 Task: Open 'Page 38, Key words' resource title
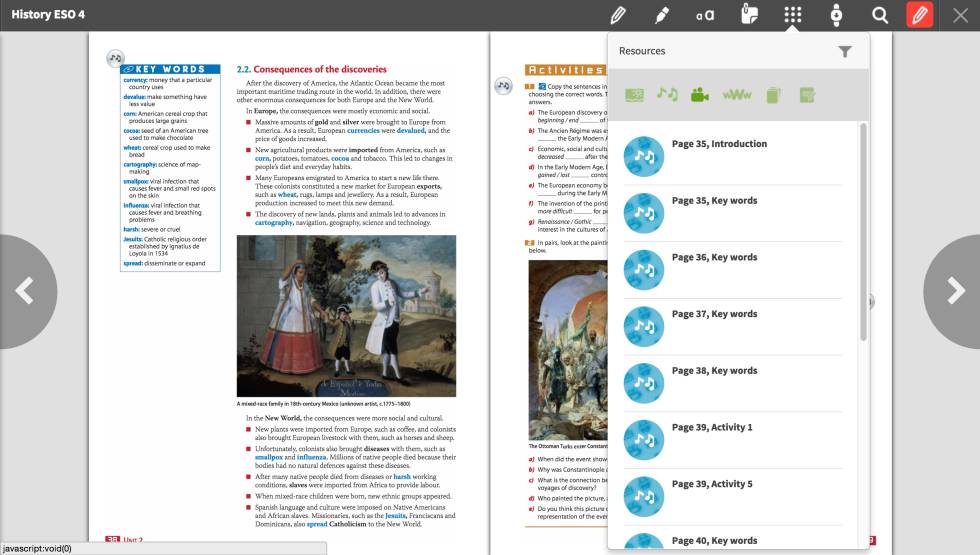[x=714, y=371]
